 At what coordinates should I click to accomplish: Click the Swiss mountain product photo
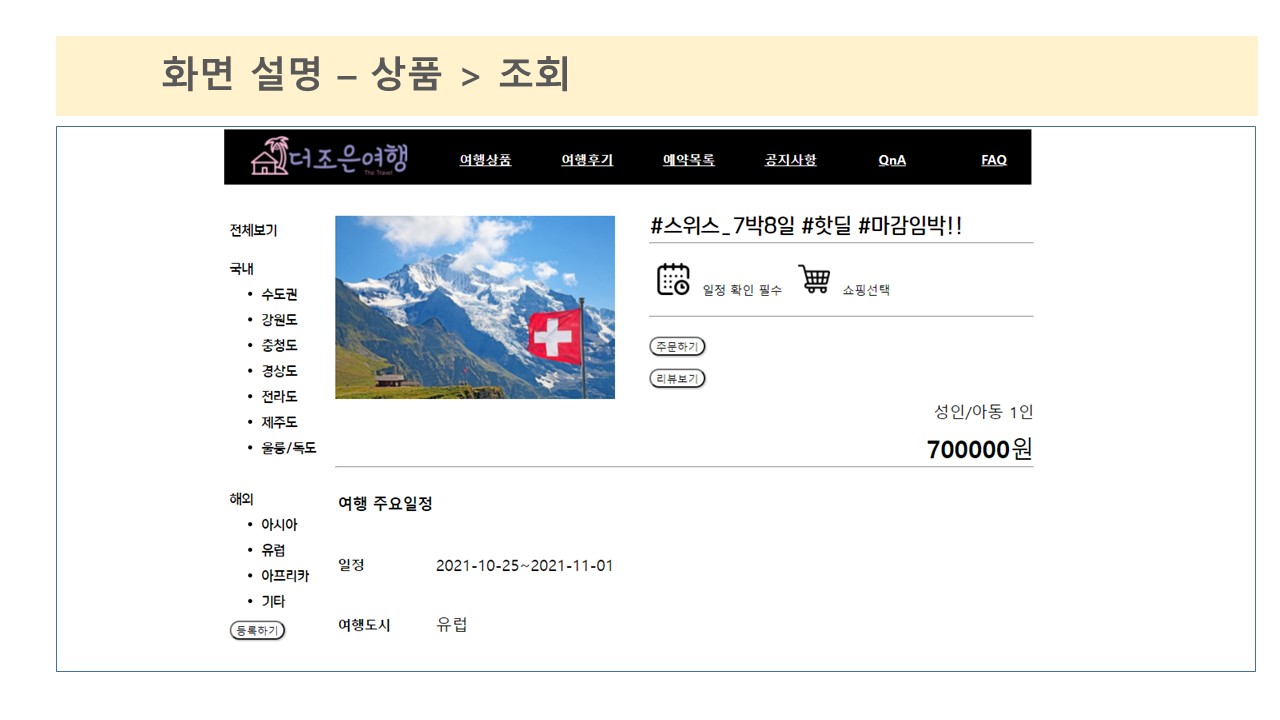coord(475,307)
